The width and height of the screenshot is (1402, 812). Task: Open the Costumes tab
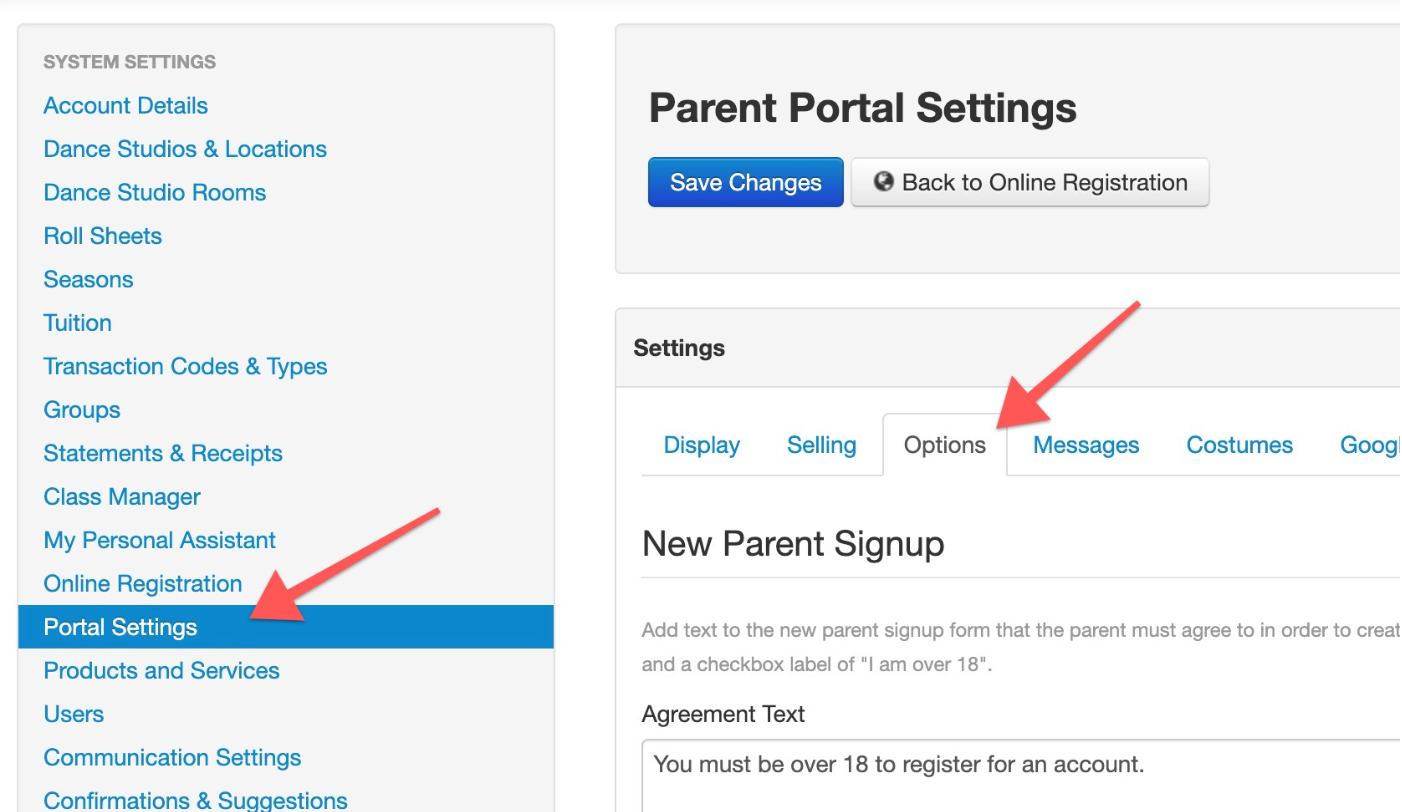click(x=1240, y=445)
